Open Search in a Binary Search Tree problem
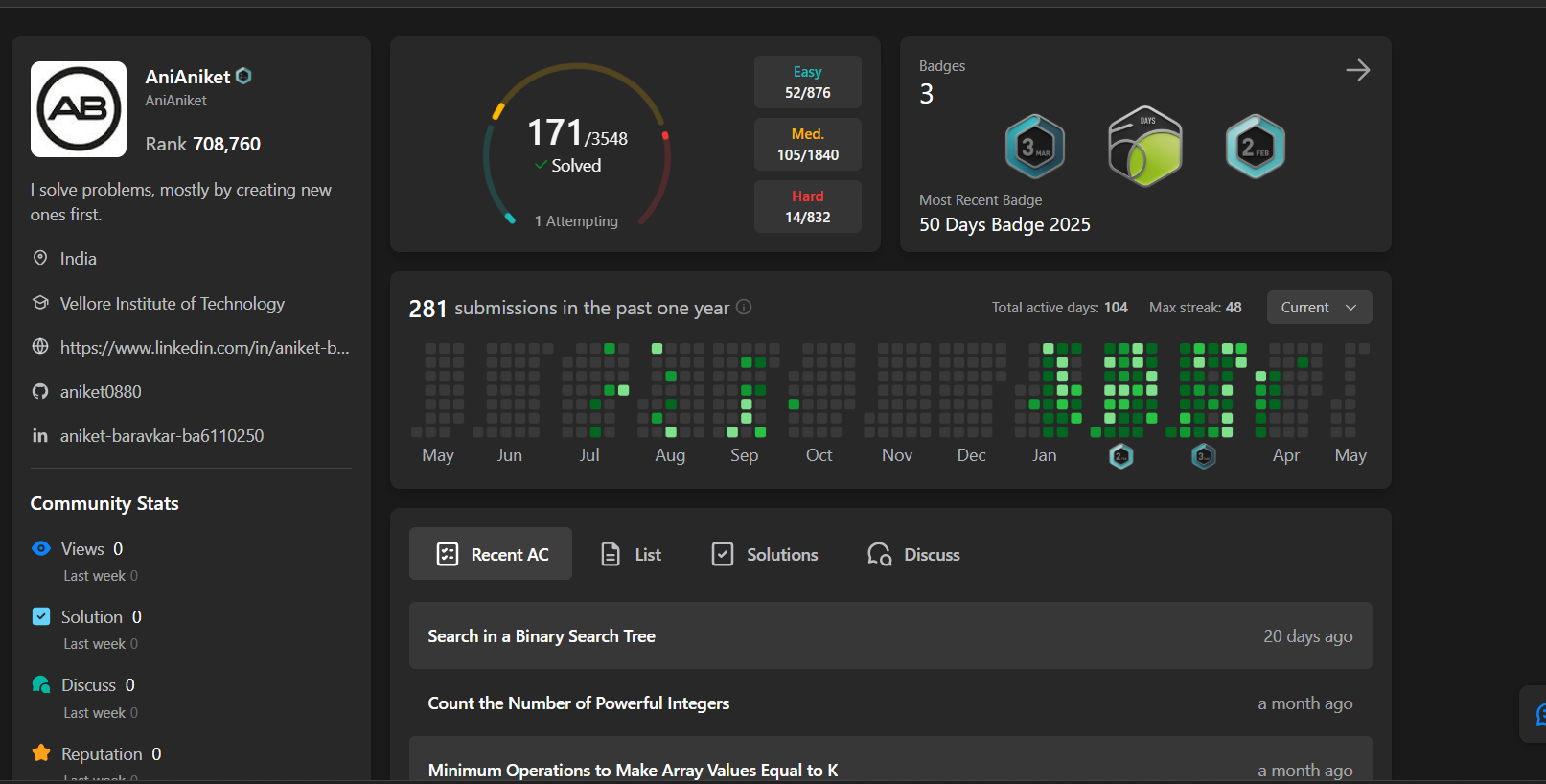The width and height of the screenshot is (1546, 784). [x=542, y=636]
